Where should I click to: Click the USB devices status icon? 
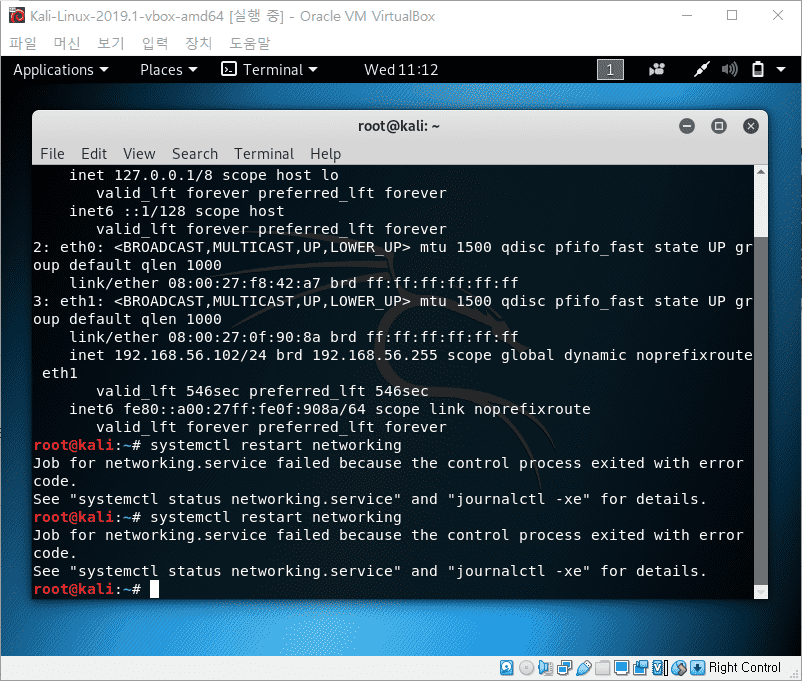click(x=584, y=668)
